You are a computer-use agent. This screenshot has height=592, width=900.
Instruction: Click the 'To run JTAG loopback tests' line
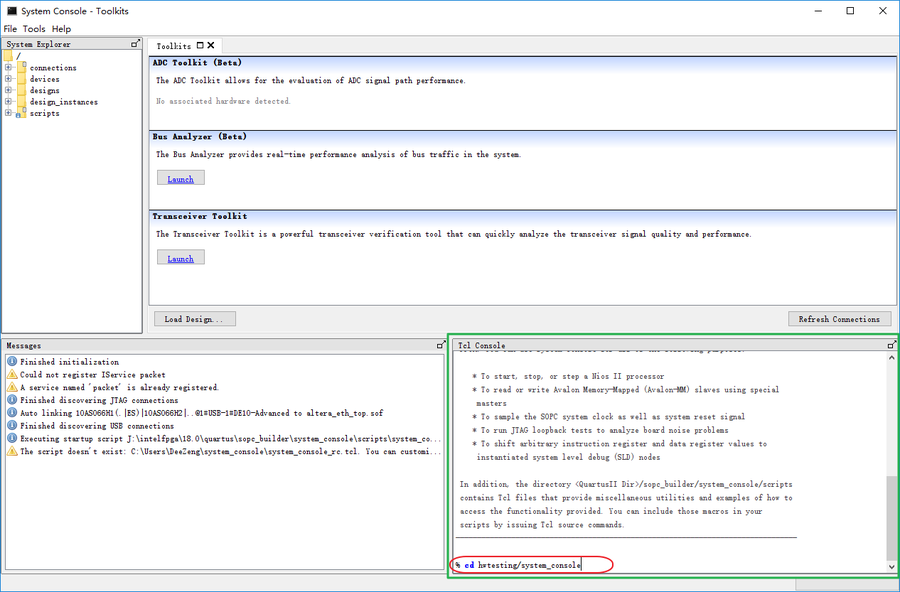point(600,430)
